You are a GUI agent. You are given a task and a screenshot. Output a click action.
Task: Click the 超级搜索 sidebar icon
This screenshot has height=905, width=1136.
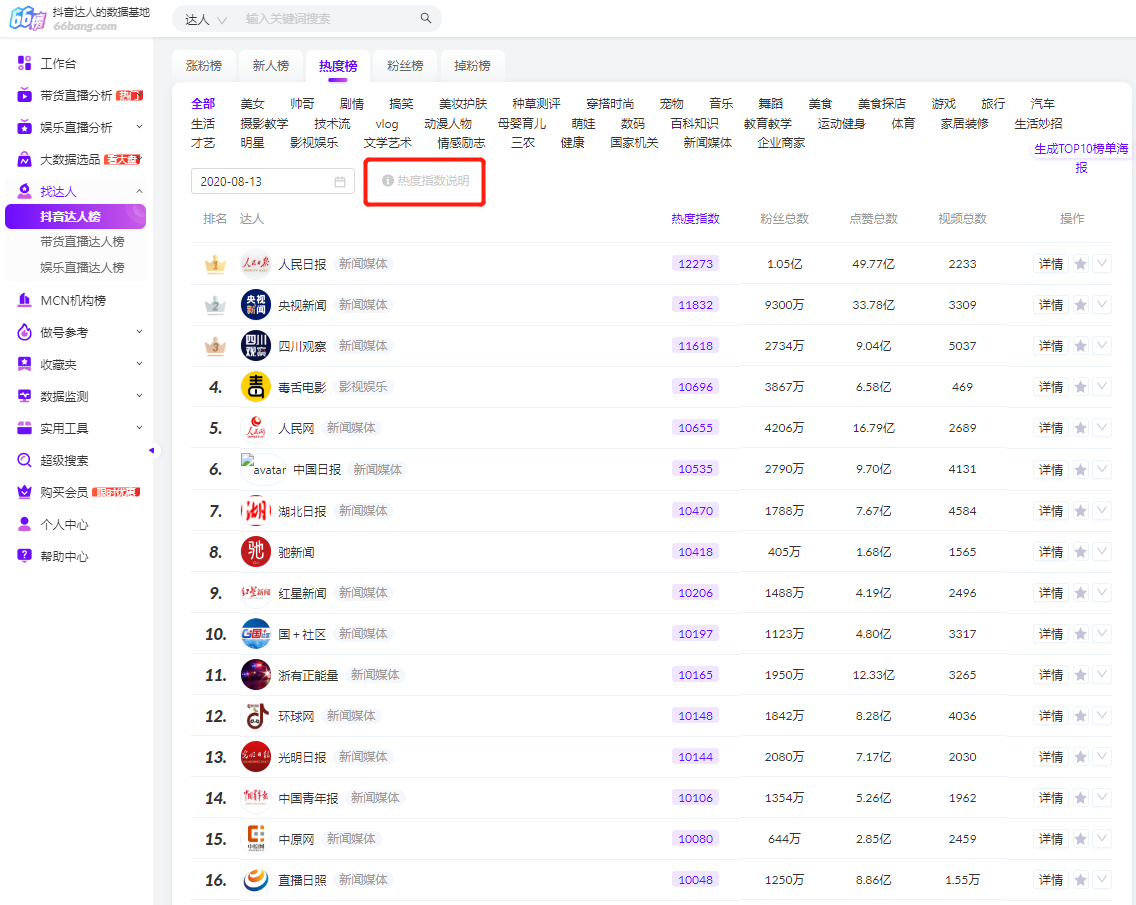(x=25, y=461)
